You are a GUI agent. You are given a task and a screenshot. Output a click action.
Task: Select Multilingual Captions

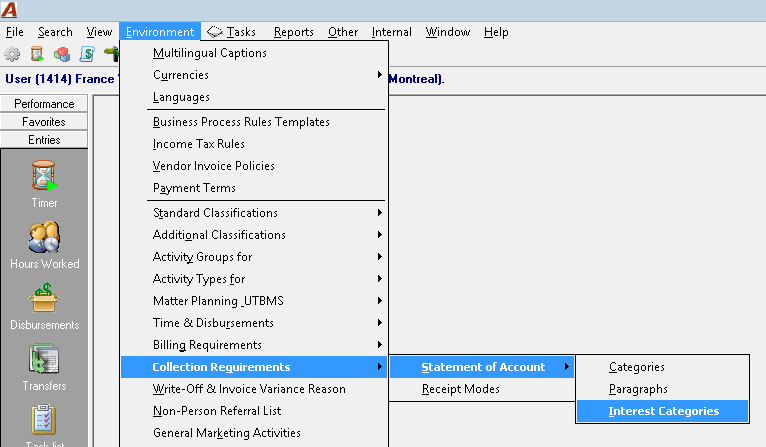coord(254,53)
